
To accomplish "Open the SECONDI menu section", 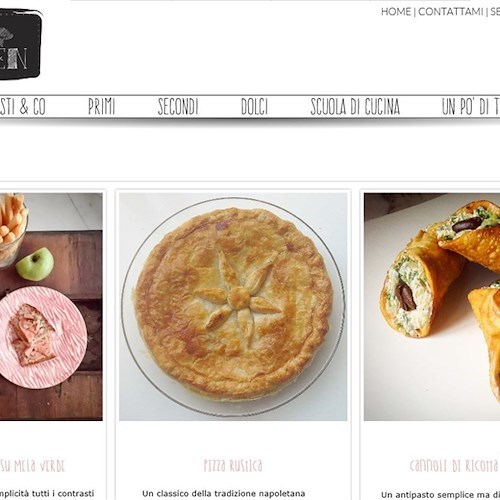I will point(178,107).
